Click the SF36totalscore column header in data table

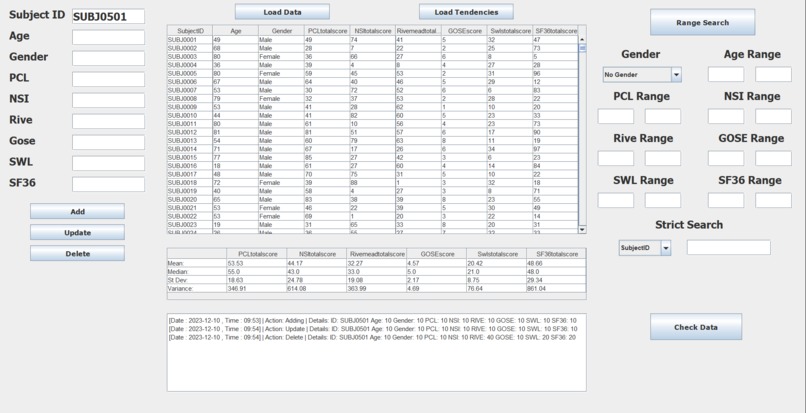tap(555, 31)
